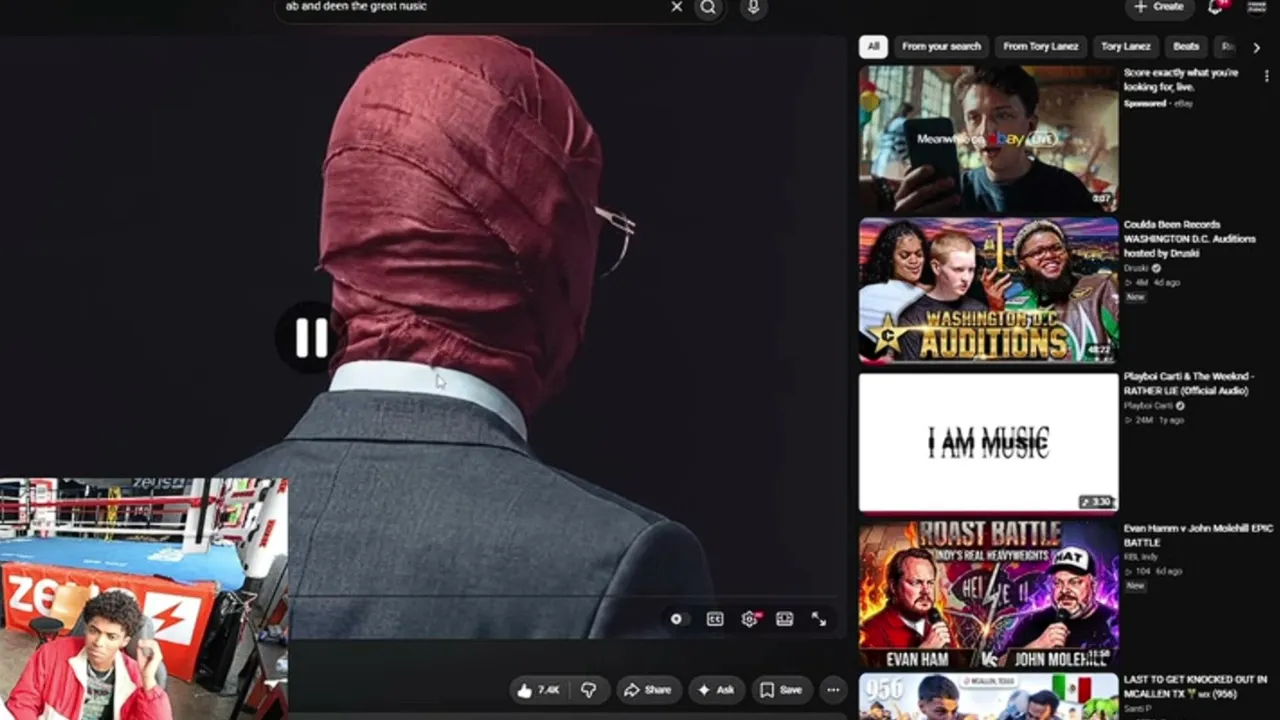Switch to theater mode
Viewport: 1280px width, 720px height.
click(x=785, y=619)
